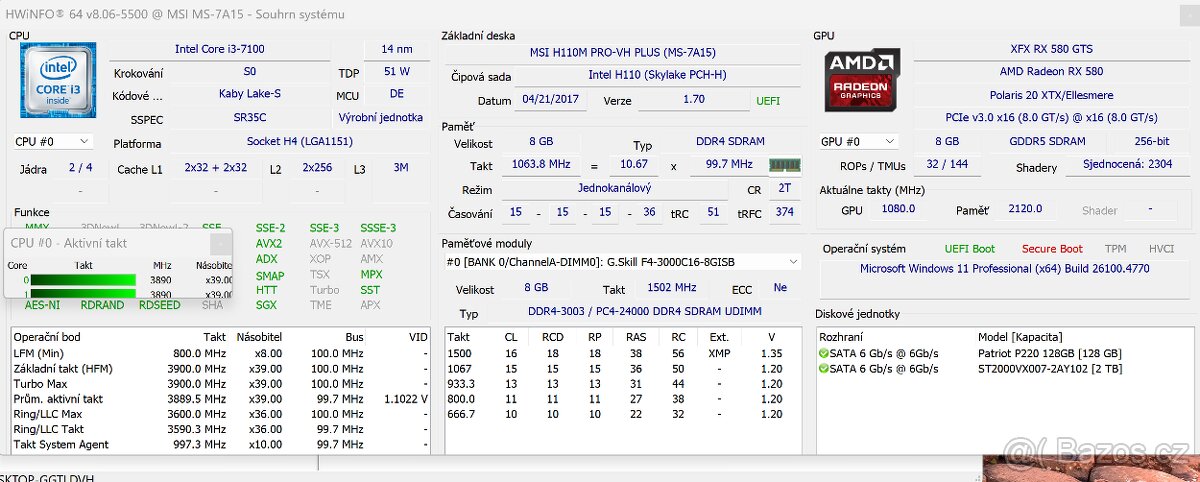Screen dimensions: 1200x482
Task: Click the green check icon beside ST2000VX007
Action: 823,368
